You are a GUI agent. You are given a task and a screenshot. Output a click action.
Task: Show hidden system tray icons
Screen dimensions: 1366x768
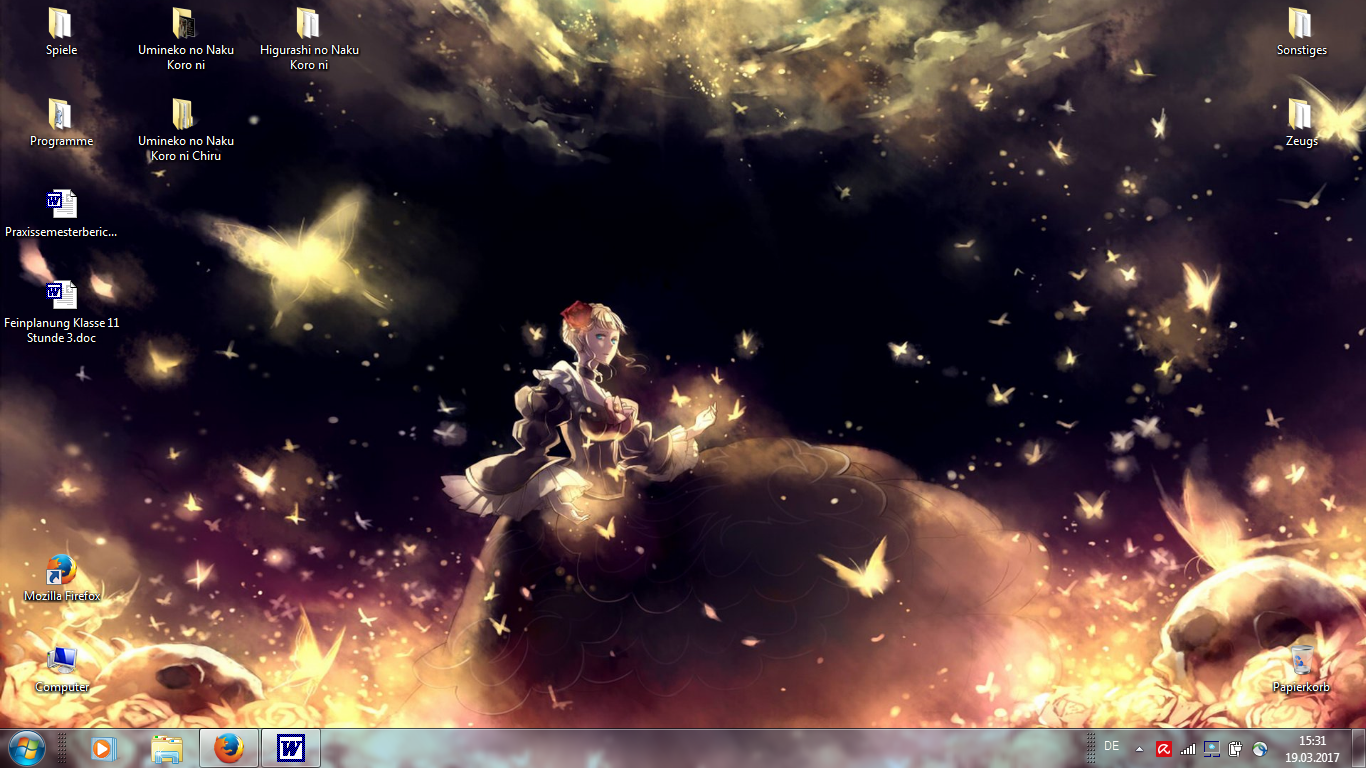(1139, 748)
